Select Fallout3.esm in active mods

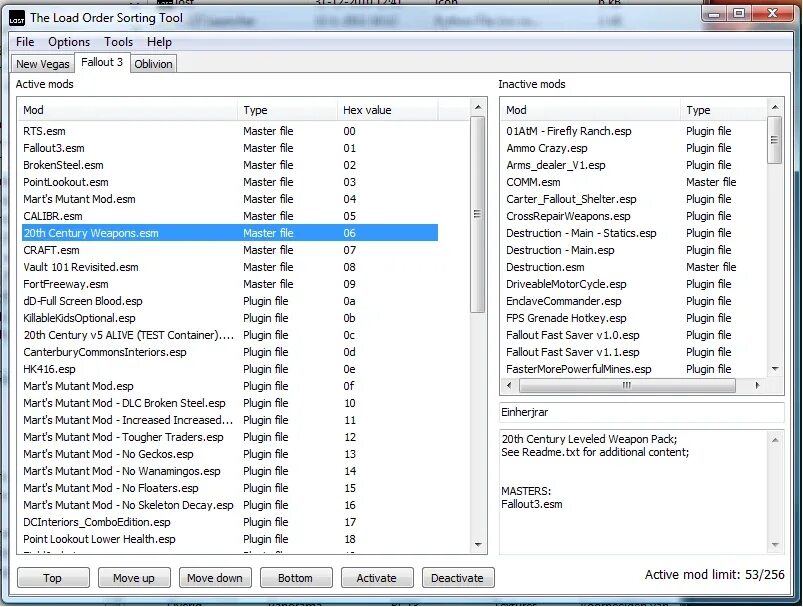pyautogui.click(x=229, y=148)
